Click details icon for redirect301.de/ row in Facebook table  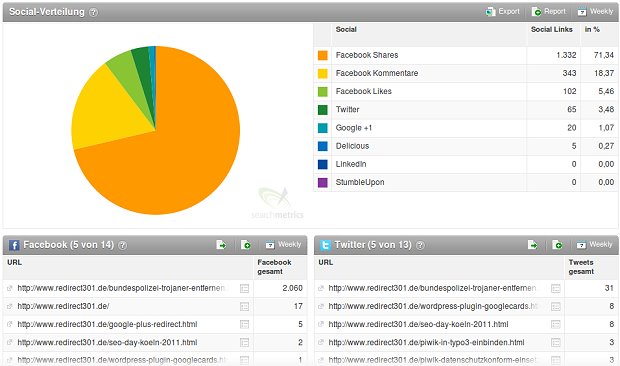coord(244,307)
